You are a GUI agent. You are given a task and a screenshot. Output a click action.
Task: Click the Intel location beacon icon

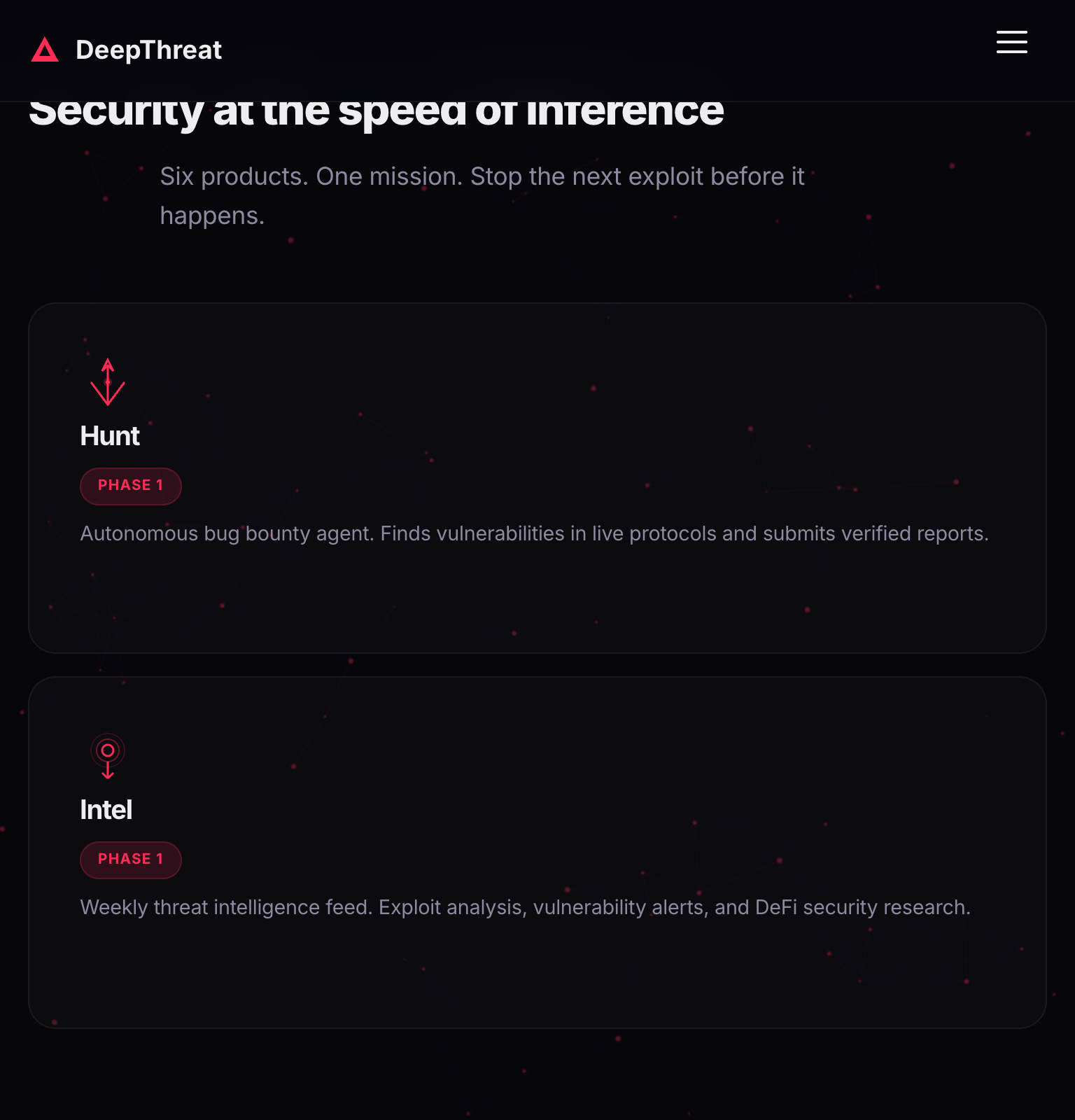click(108, 755)
